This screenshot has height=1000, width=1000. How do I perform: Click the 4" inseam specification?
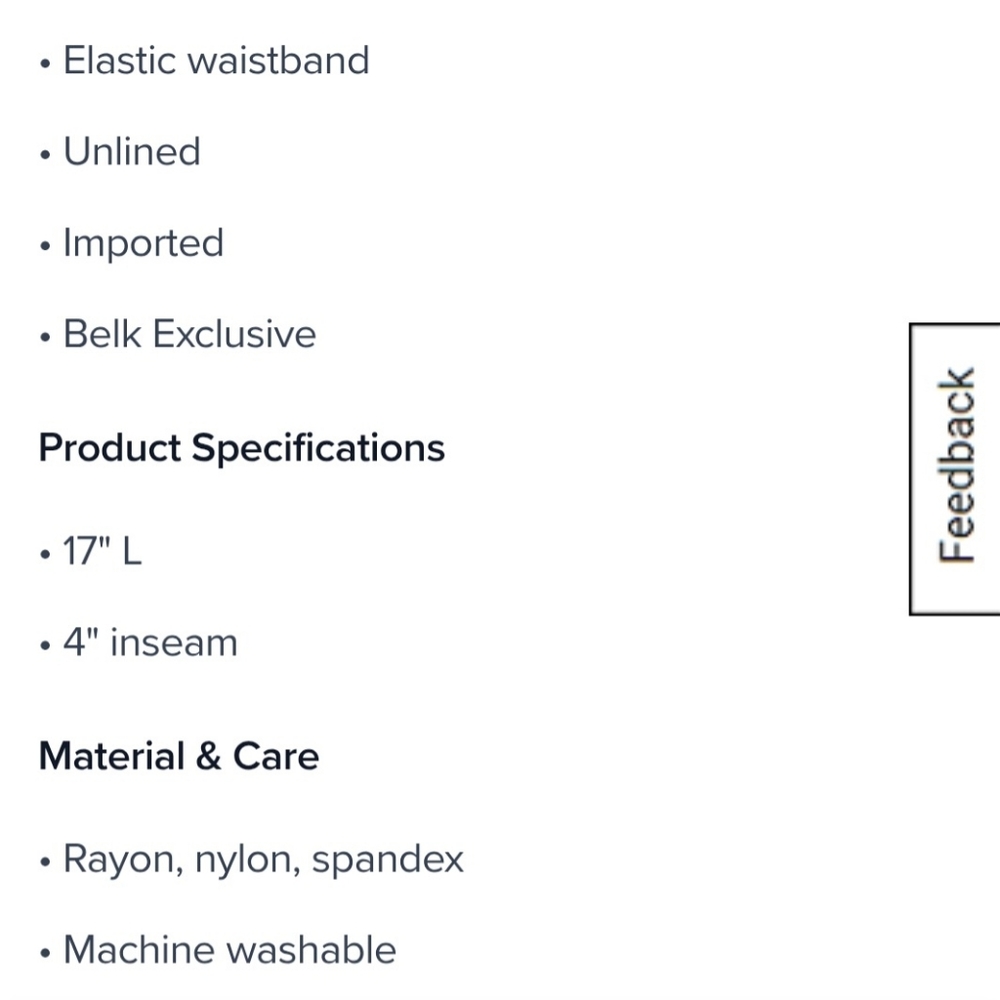click(151, 642)
